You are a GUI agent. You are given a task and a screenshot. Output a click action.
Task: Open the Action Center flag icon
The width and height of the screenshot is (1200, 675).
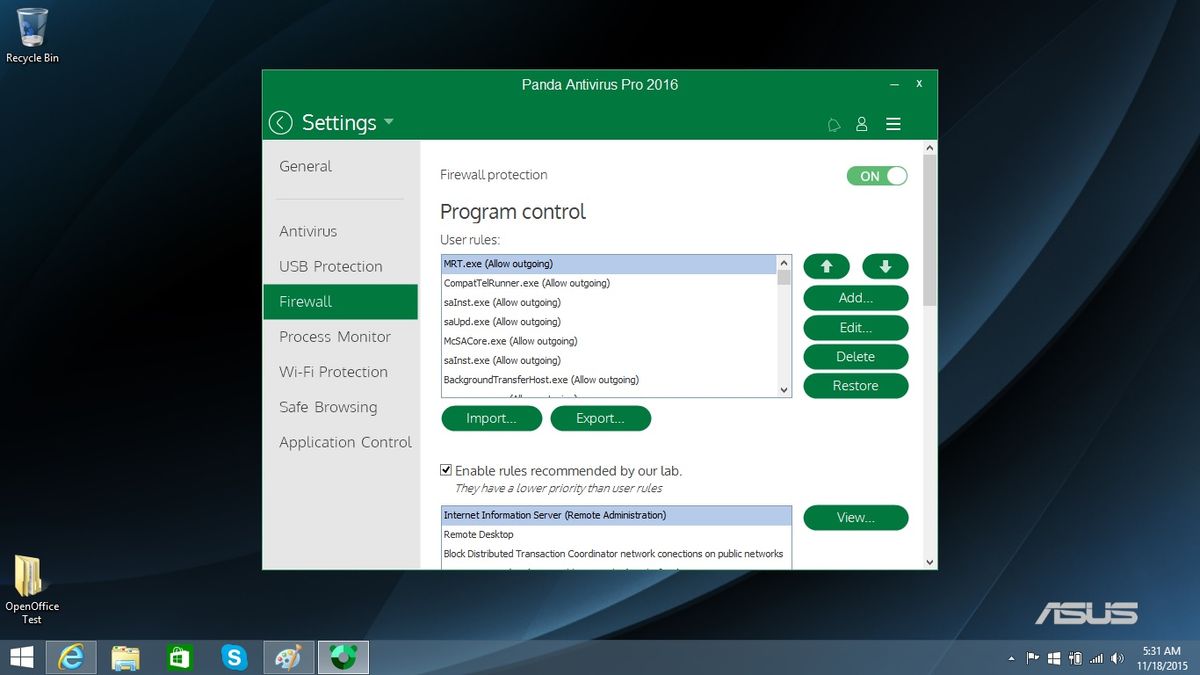(x=1032, y=658)
